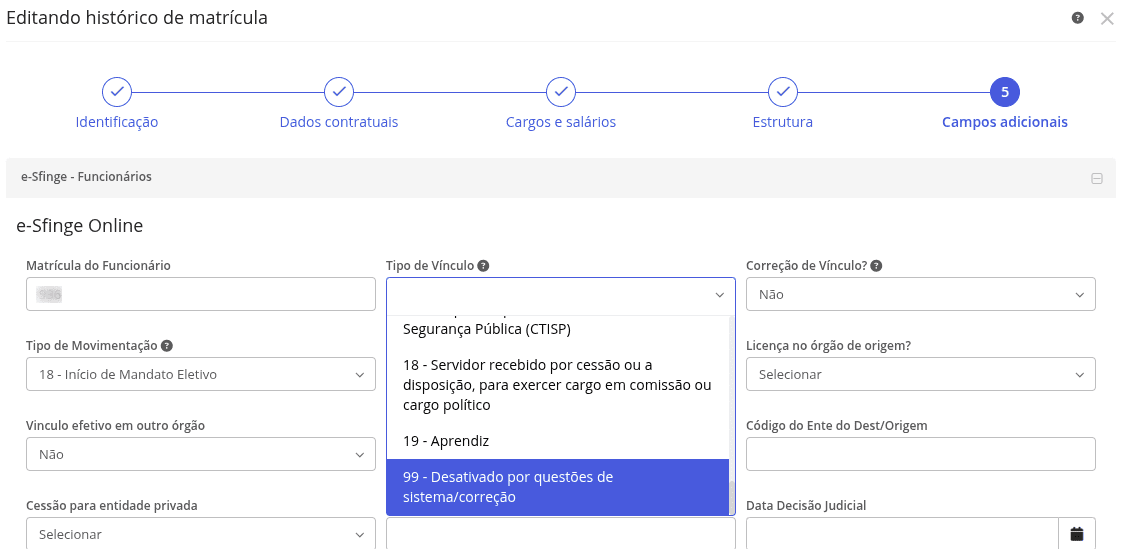Image resolution: width=1122 pixels, height=549 pixels.
Task: Choose option 18 - Servidor recebido por cessão
Action: [557, 386]
